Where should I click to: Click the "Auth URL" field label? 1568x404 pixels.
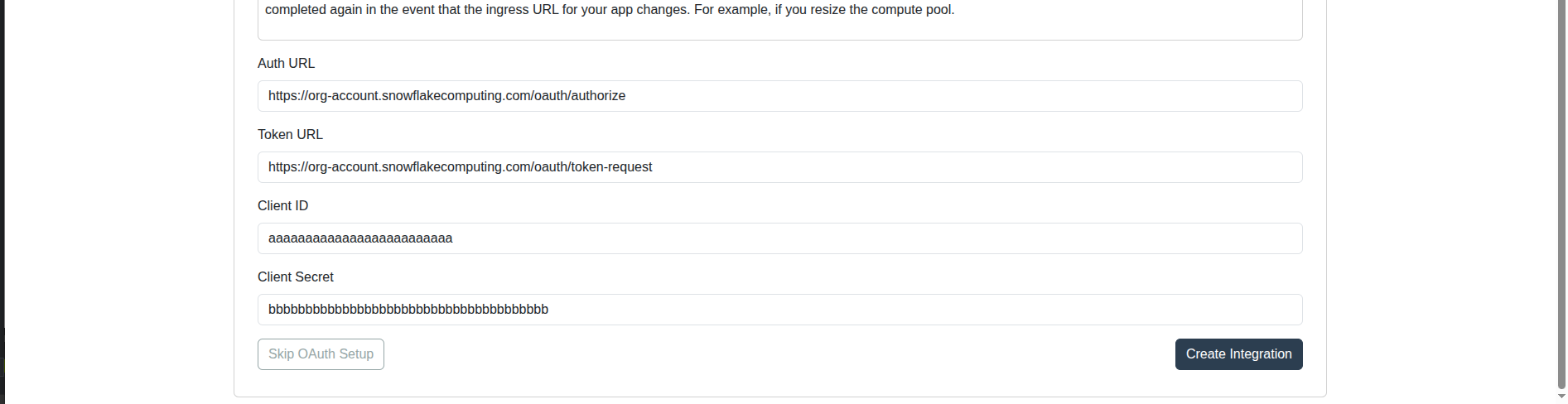[x=286, y=64]
